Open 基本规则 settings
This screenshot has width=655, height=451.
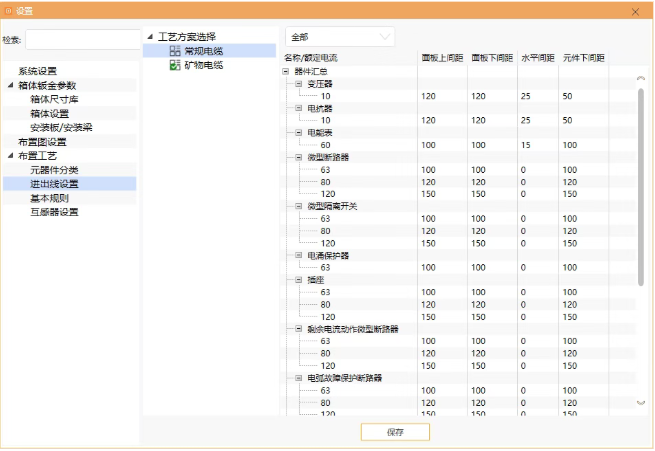click(x=49, y=198)
